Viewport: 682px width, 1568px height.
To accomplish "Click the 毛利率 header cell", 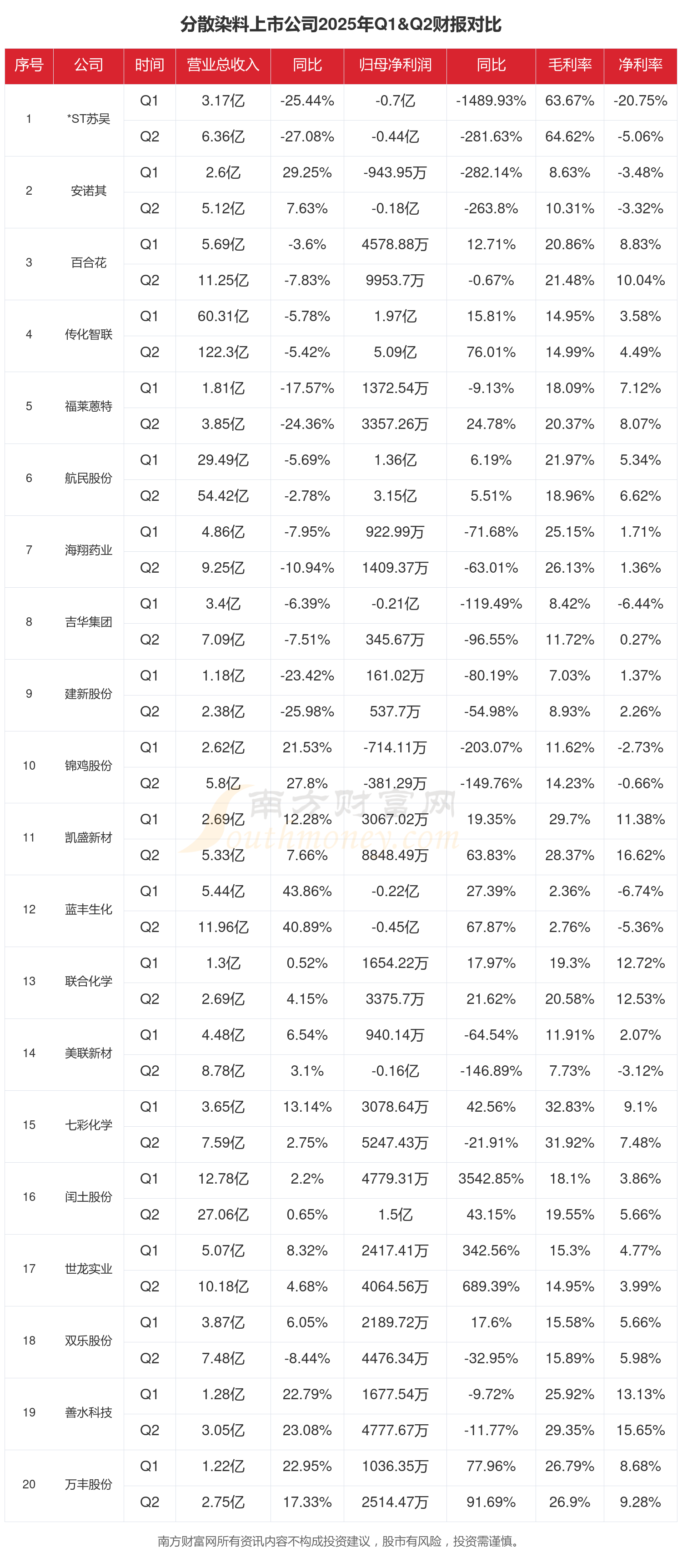I will coord(569,65).
